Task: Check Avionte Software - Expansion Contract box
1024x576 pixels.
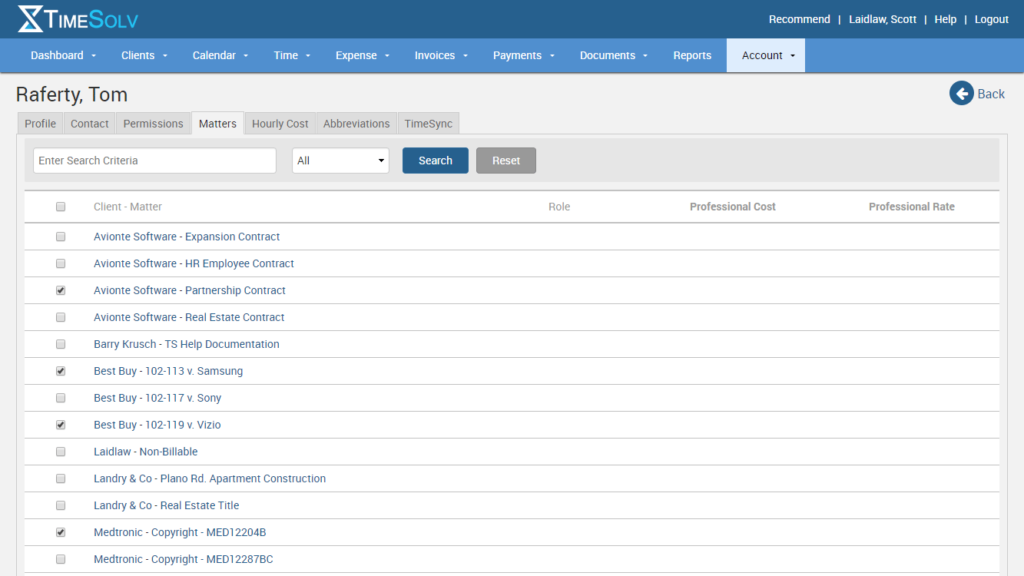Action: point(61,236)
